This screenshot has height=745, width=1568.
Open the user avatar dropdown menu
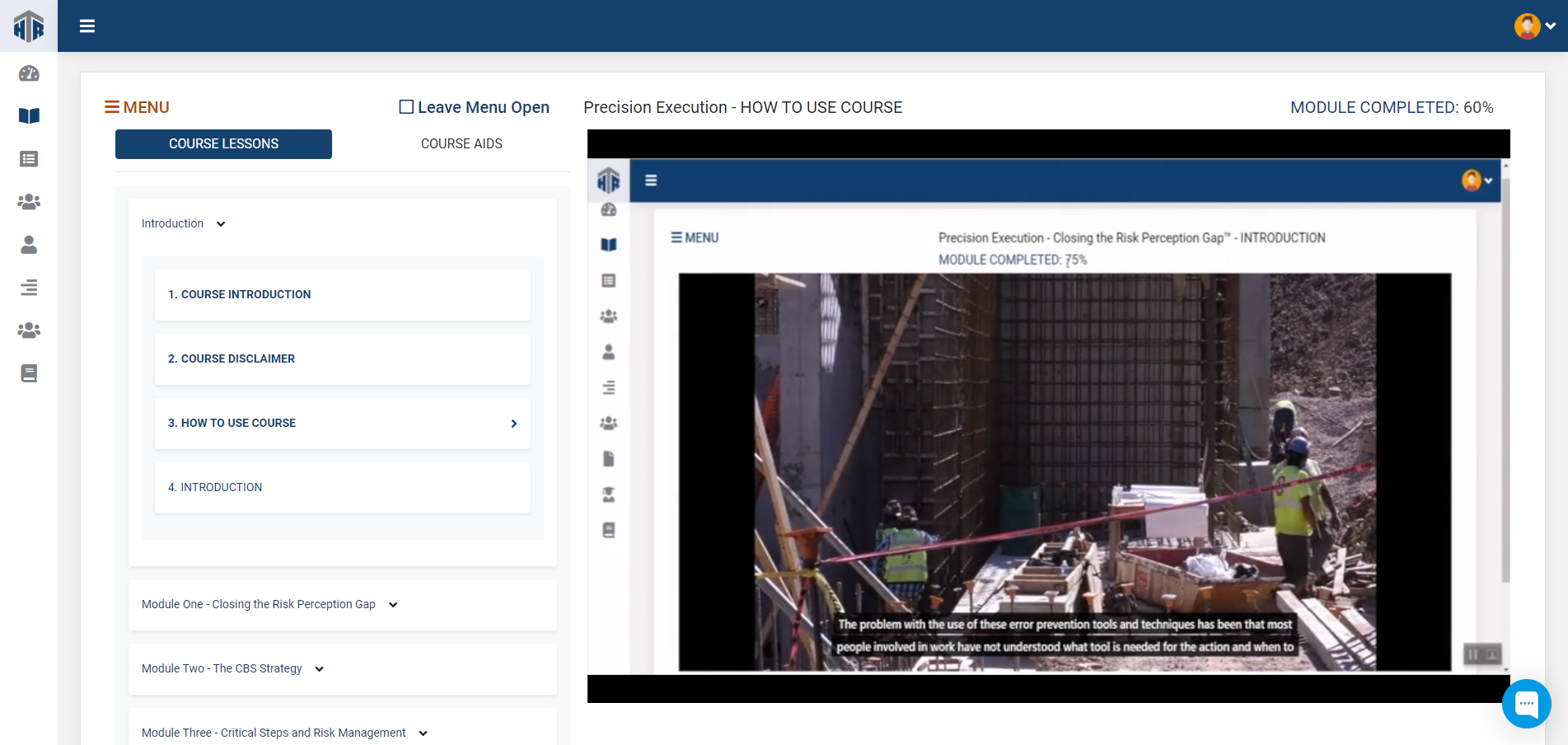click(1534, 26)
